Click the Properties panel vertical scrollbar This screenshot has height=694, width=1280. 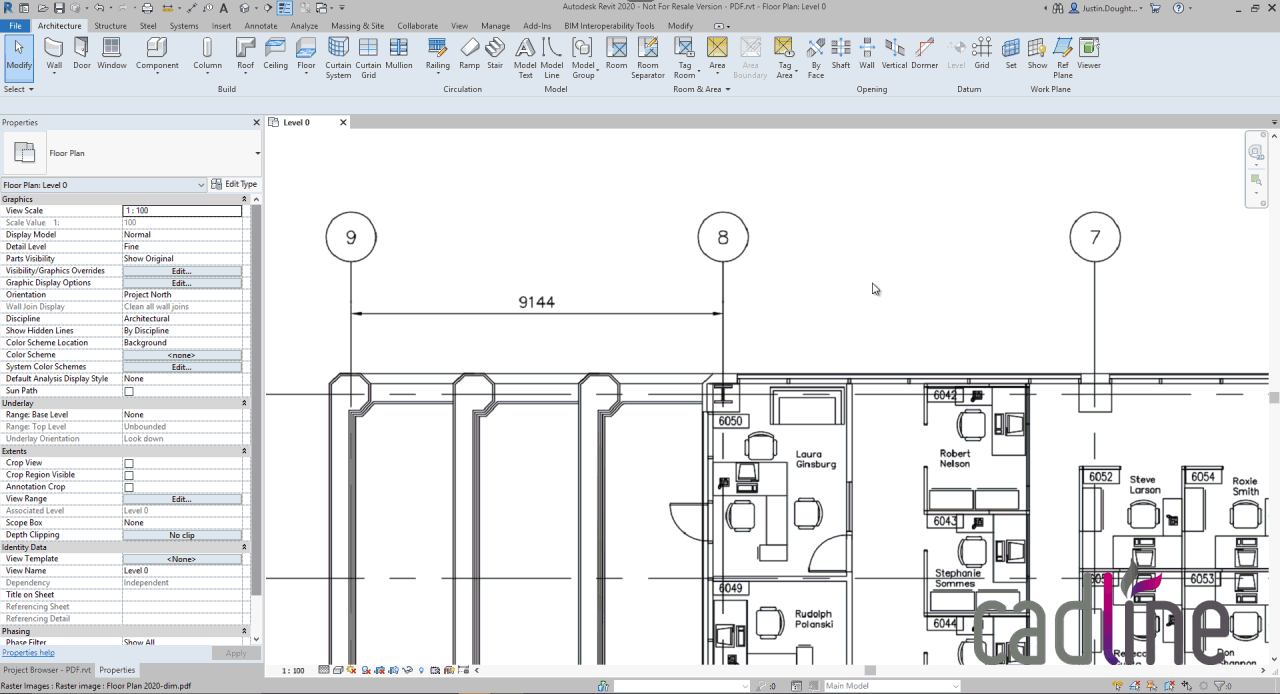point(256,400)
